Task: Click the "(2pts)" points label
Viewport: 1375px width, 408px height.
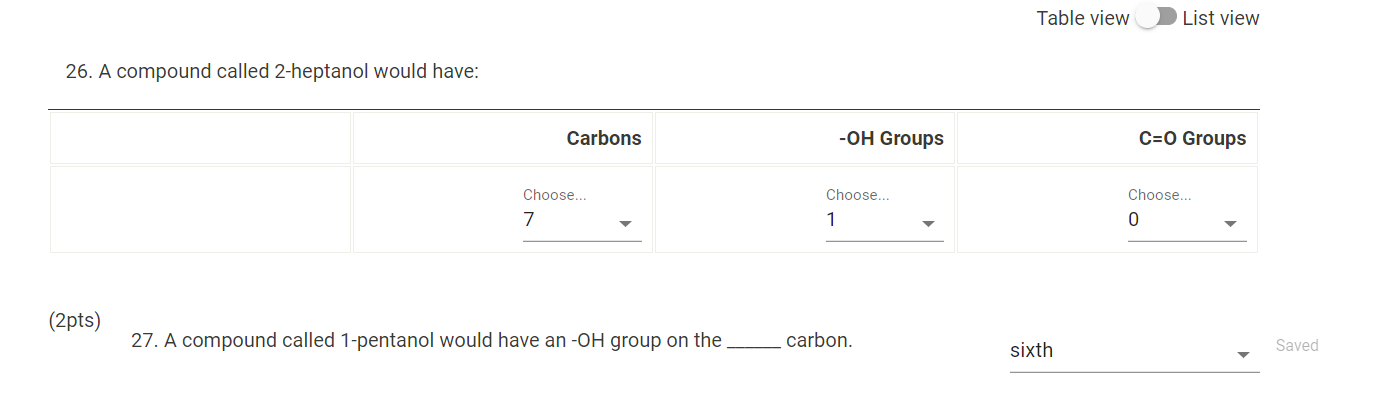Action: point(74,322)
